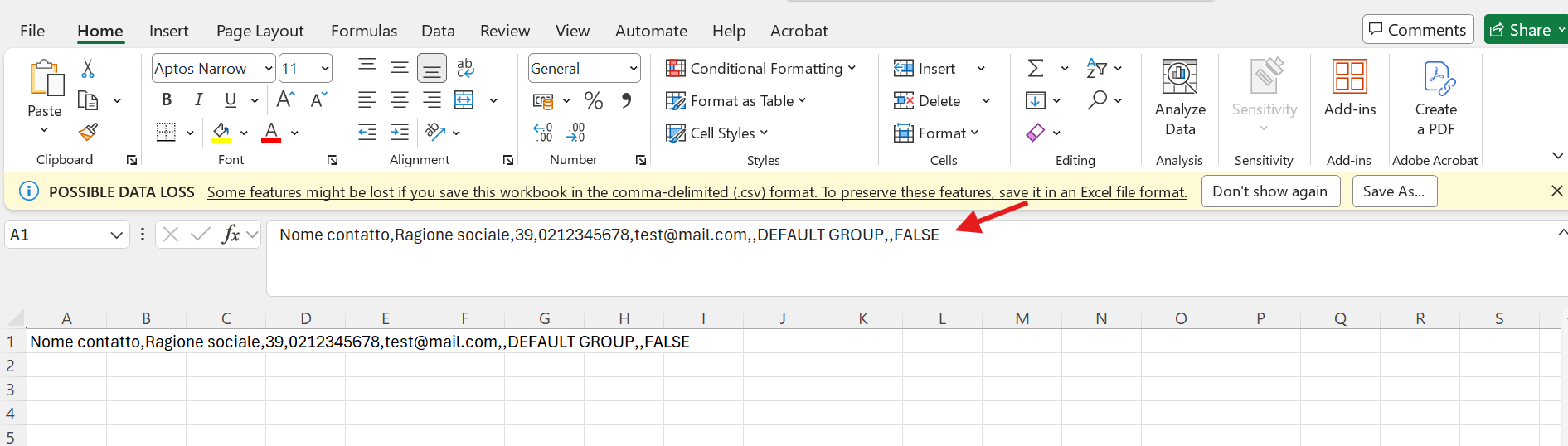Open the font name dropdown

(x=269, y=69)
